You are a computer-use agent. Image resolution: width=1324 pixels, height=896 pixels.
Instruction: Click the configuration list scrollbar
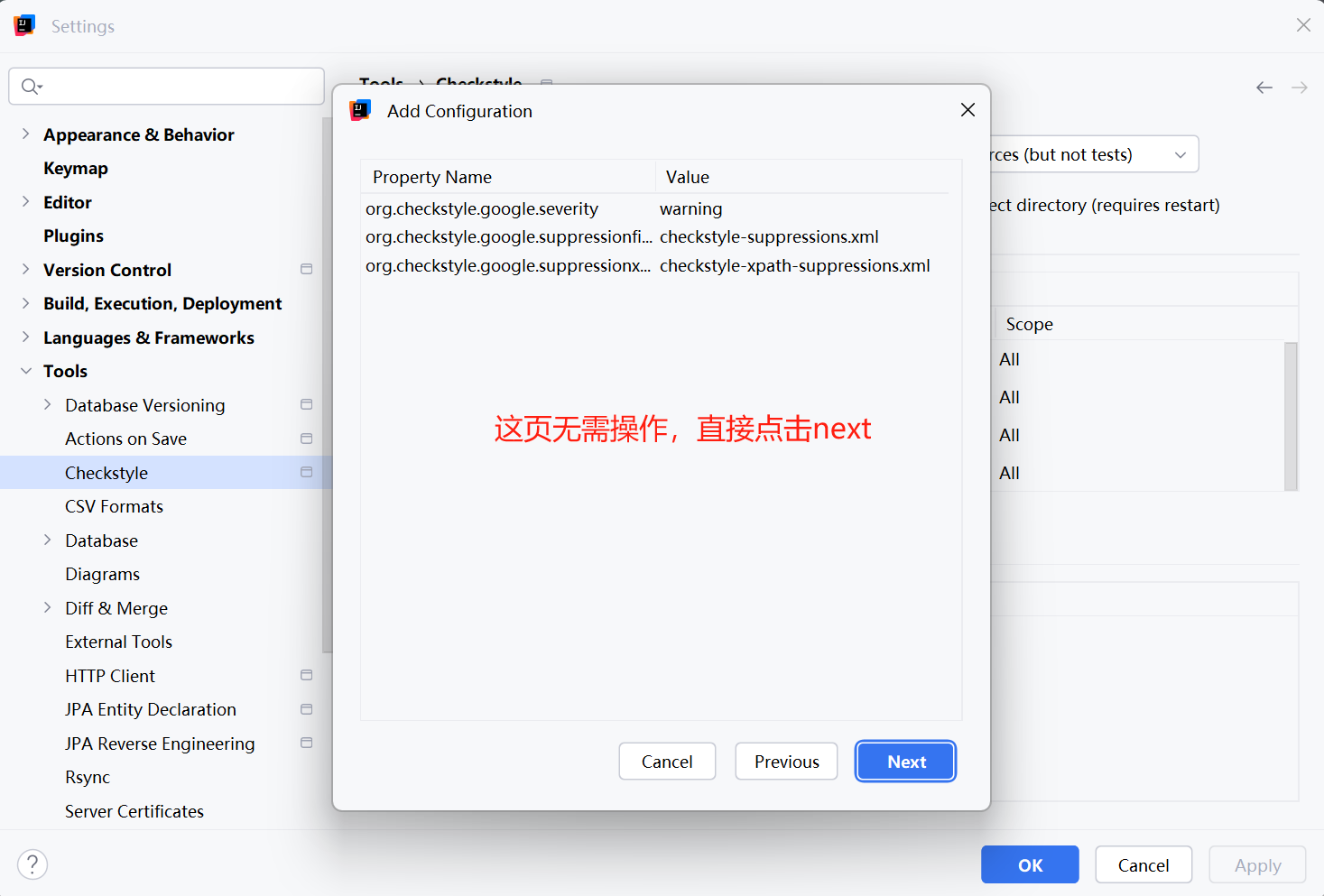1291,416
